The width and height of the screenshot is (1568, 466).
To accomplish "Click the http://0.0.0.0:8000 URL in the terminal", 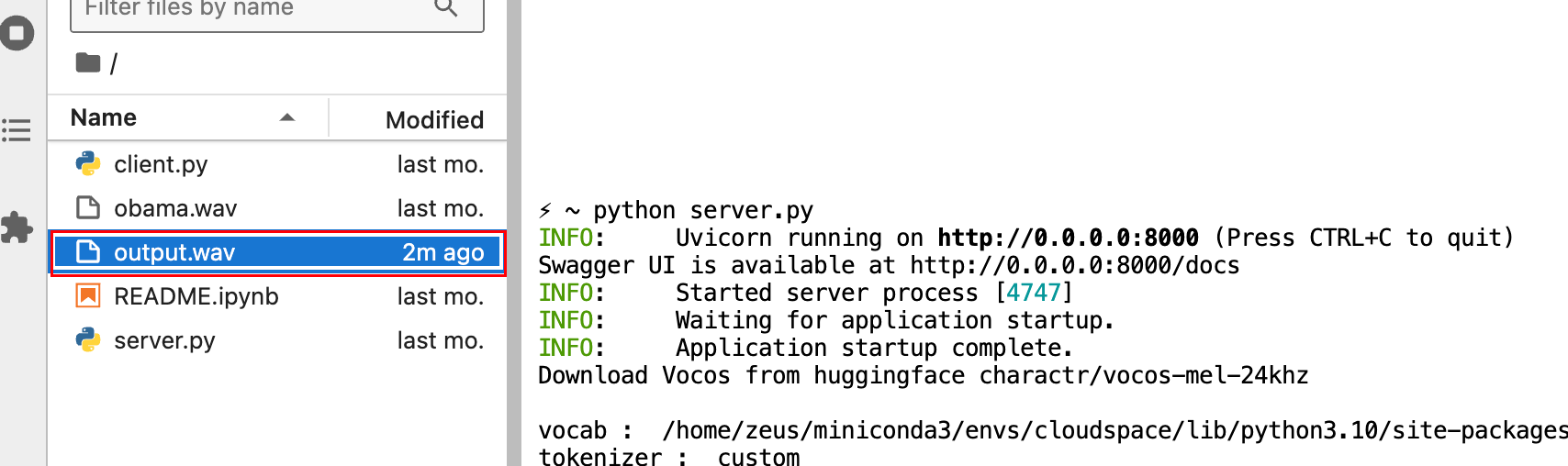I will click(x=1068, y=238).
